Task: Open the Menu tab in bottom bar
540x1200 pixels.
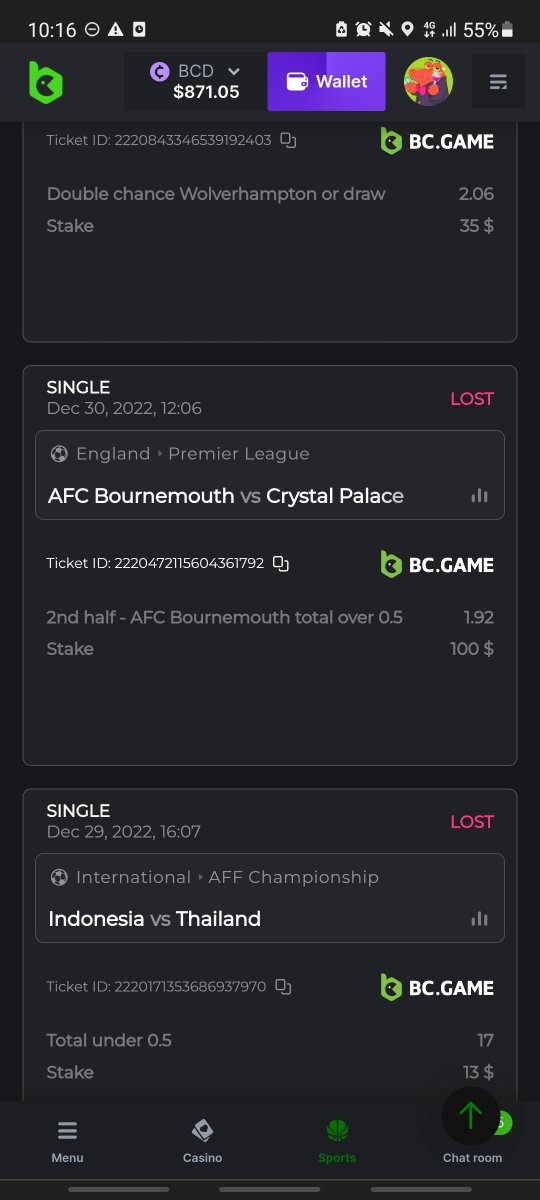Action: (67, 1142)
